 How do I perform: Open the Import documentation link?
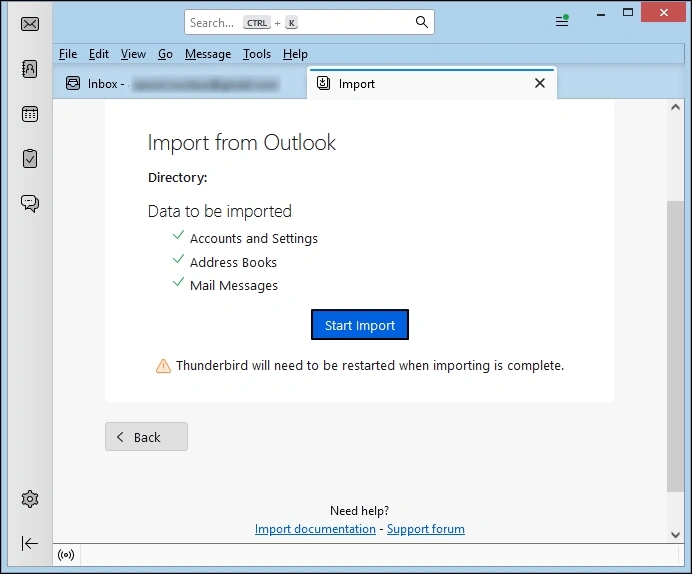coord(315,529)
